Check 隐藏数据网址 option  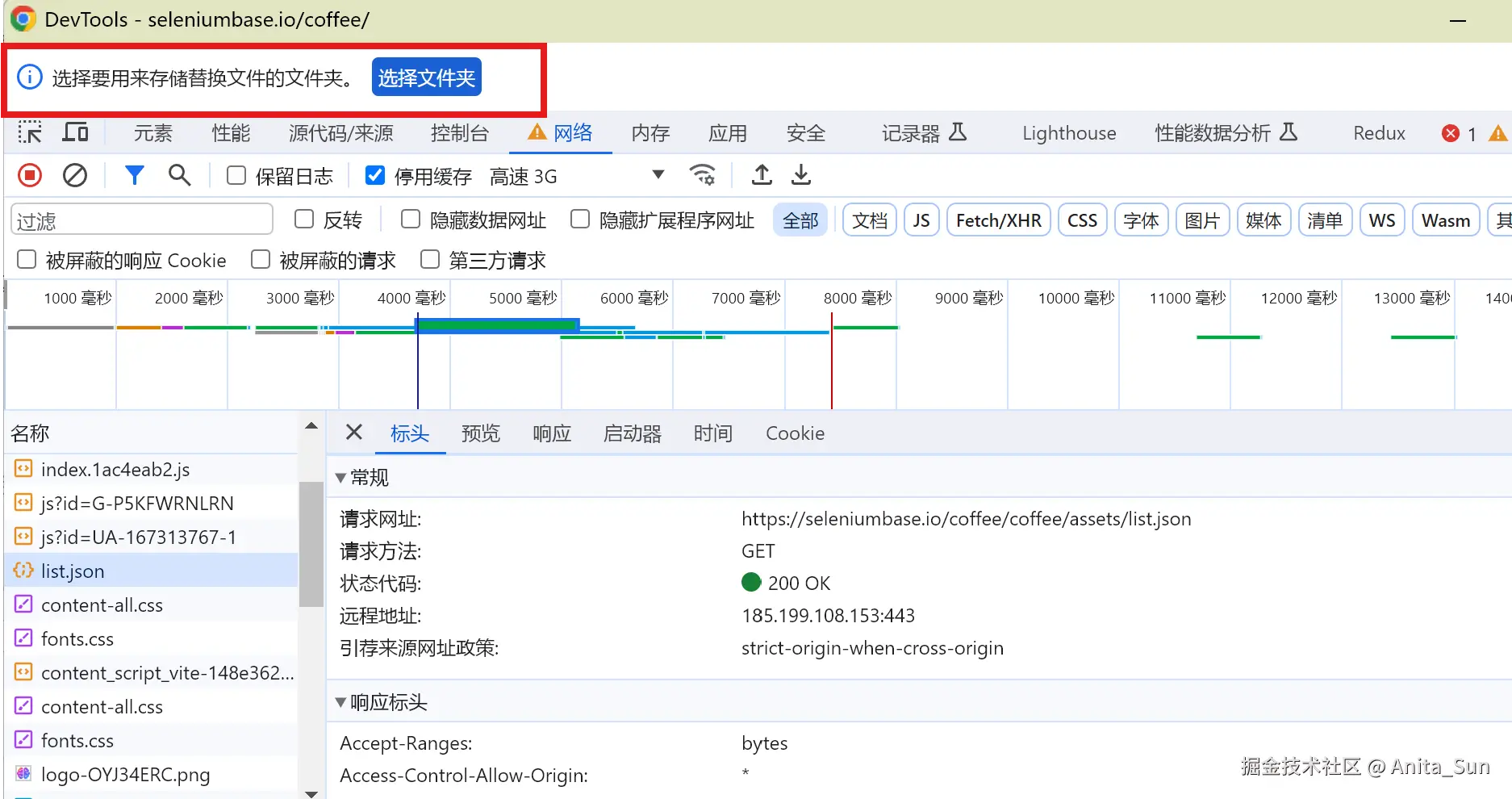coord(411,220)
